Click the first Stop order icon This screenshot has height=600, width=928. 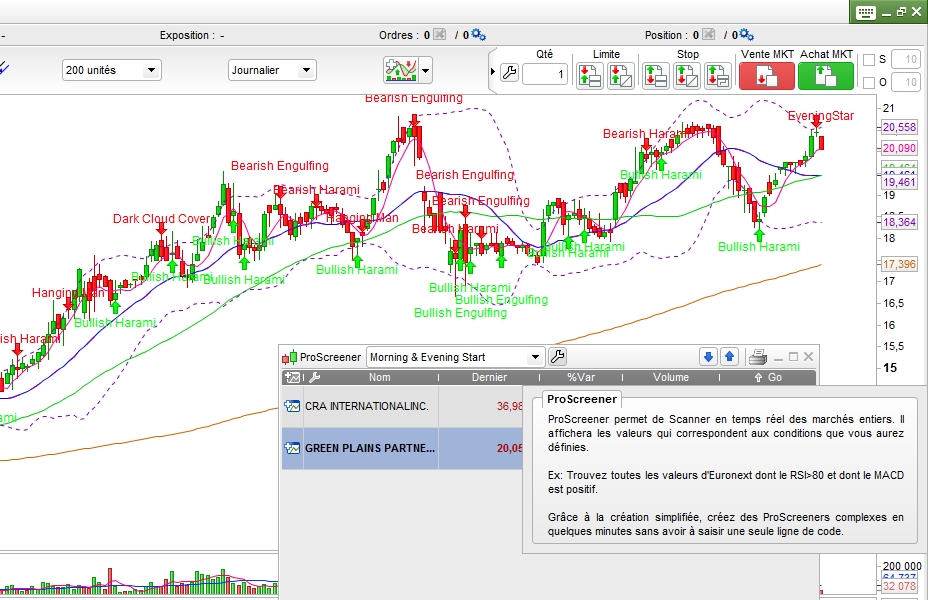click(656, 76)
